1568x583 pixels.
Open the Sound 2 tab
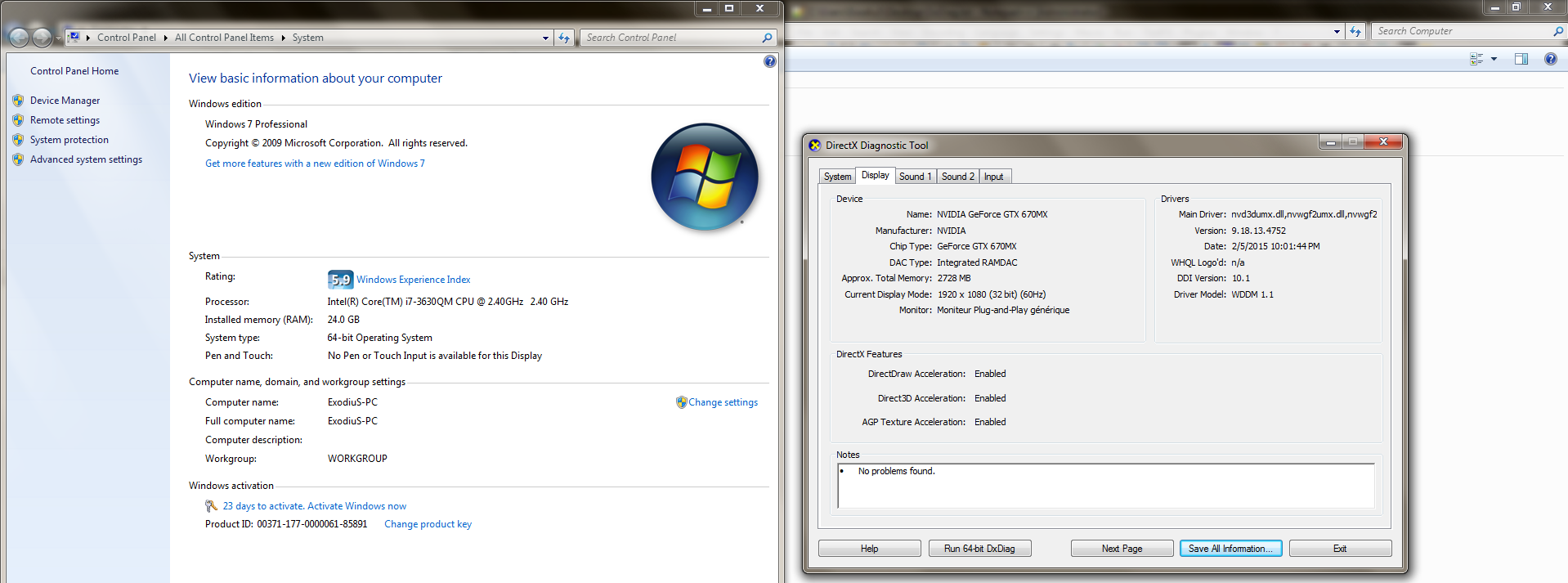tap(957, 177)
